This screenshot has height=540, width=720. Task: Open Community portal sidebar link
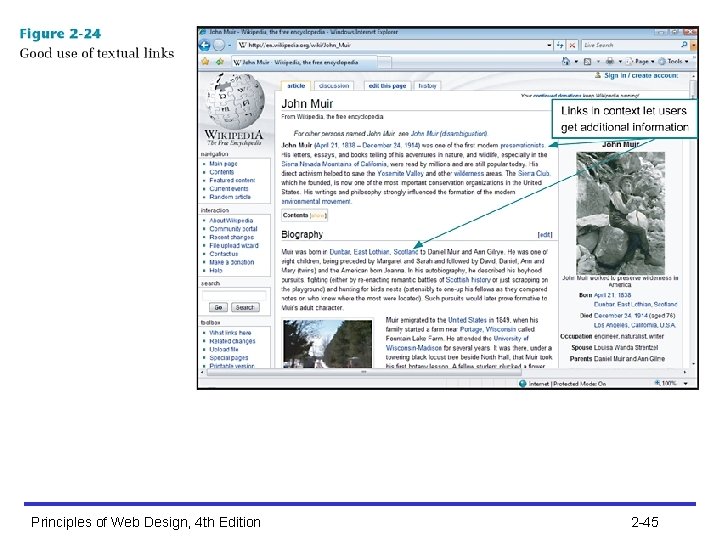pyautogui.click(x=233, y=229)
